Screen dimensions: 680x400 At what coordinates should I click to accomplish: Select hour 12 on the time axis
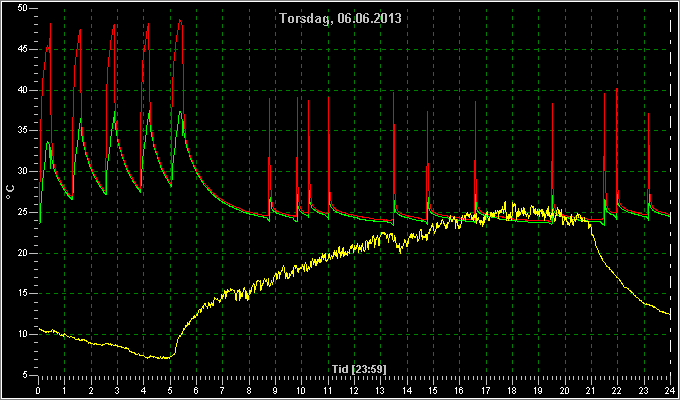point(354,390)
